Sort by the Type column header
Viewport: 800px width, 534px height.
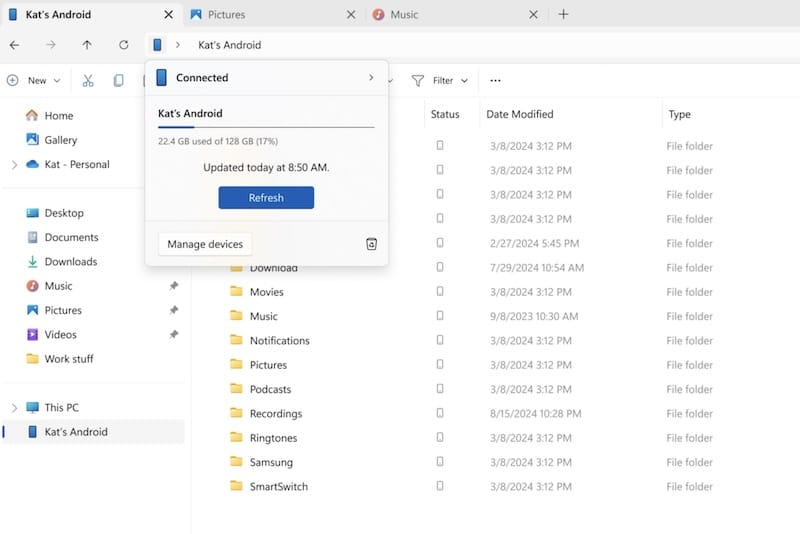point(679,114)
